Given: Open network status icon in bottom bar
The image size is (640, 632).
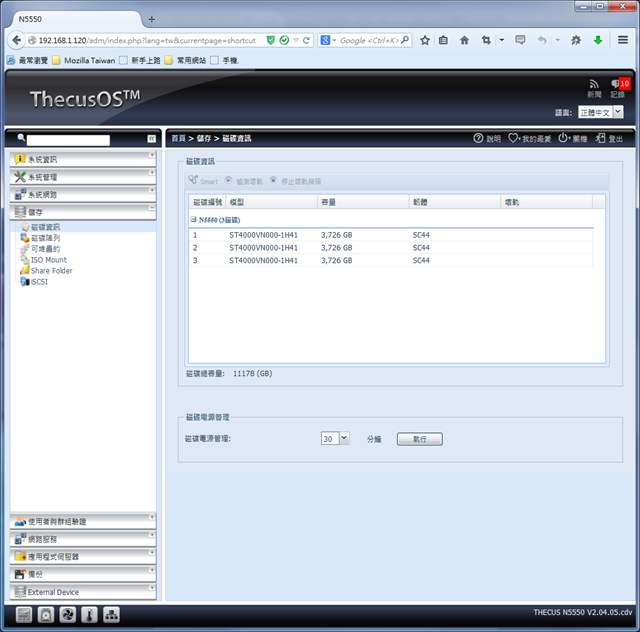Looking at the screenshot, I should pyautogui.click(x=111, y=615).
